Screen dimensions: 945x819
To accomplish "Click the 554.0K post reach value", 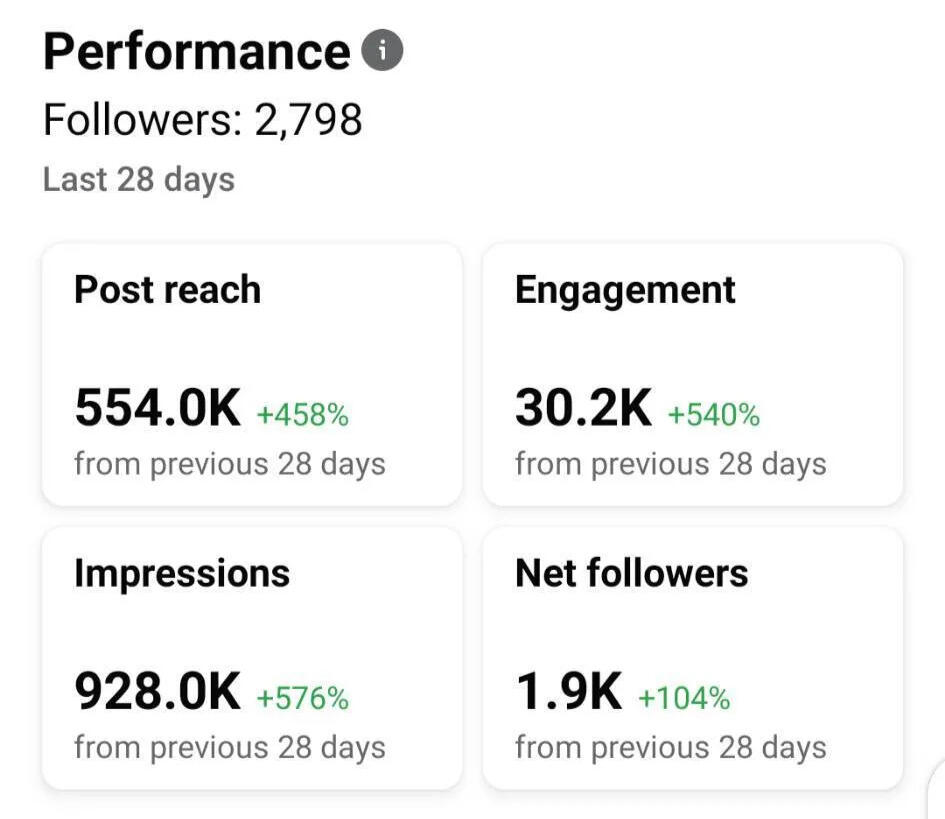I will pyautogui.click(x=158, y=408).
